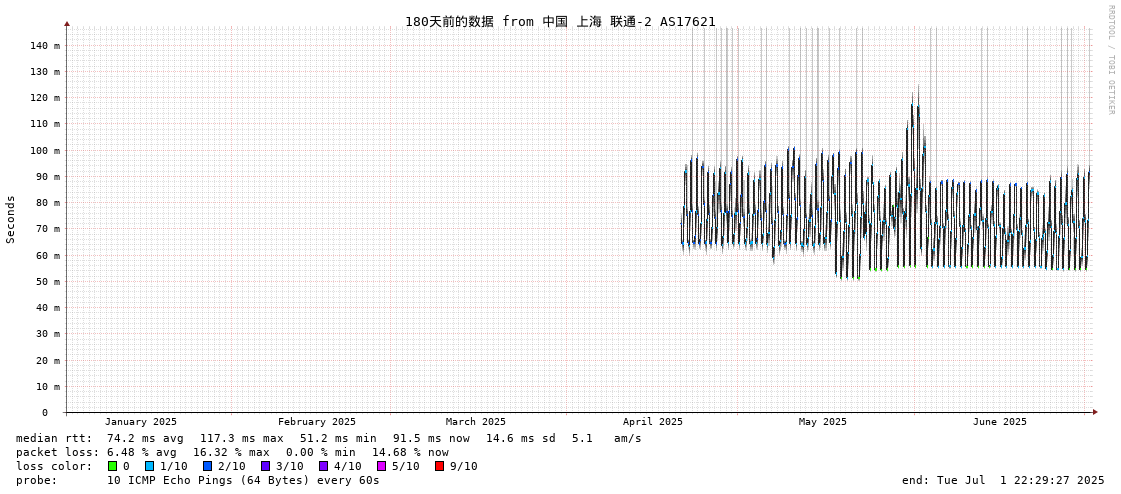
Task: Click the 90 m y-axis label
Action: click(x=48, y=177)
